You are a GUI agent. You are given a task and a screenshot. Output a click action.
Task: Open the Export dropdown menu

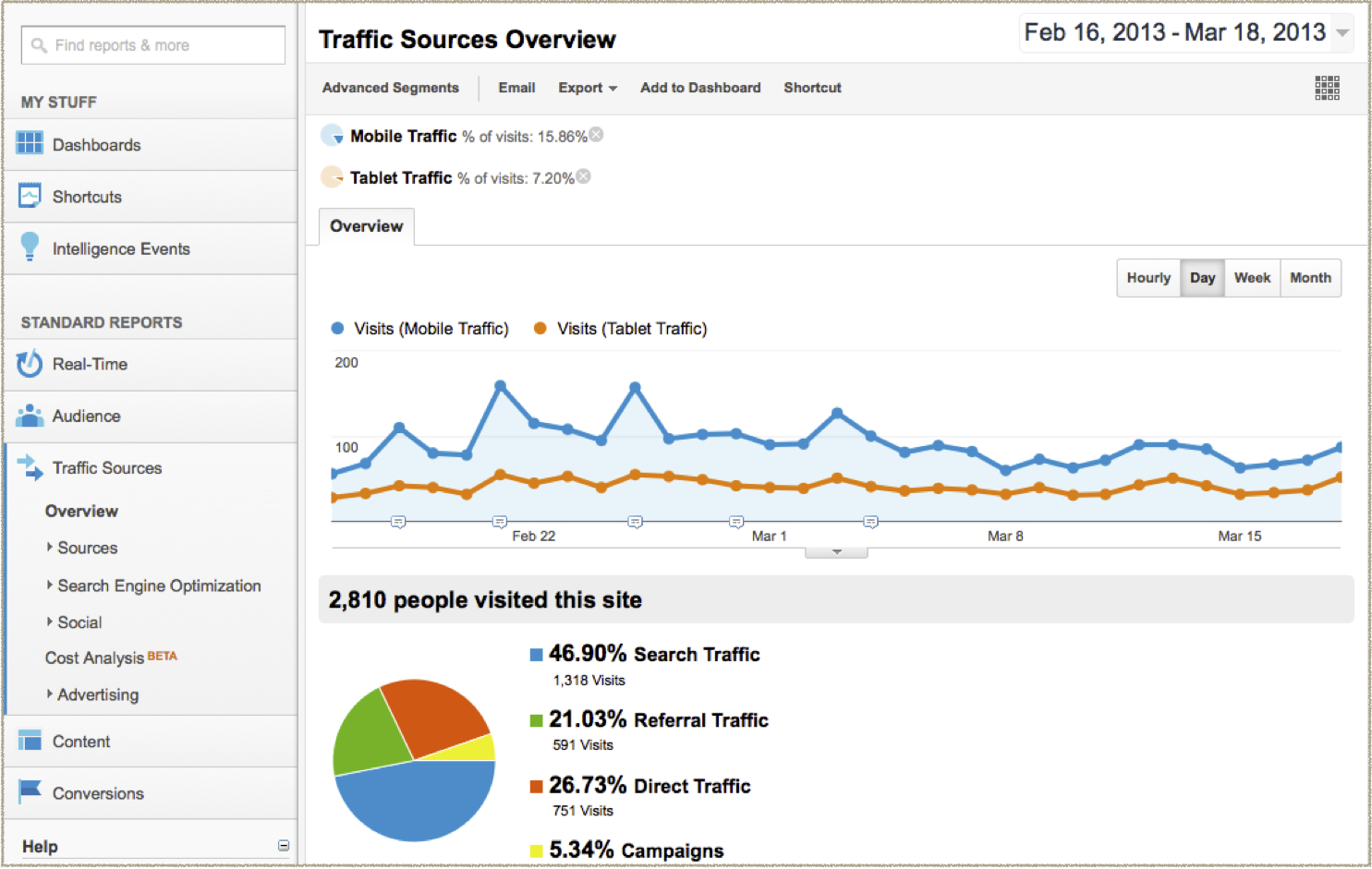click(x=587, y=88)
